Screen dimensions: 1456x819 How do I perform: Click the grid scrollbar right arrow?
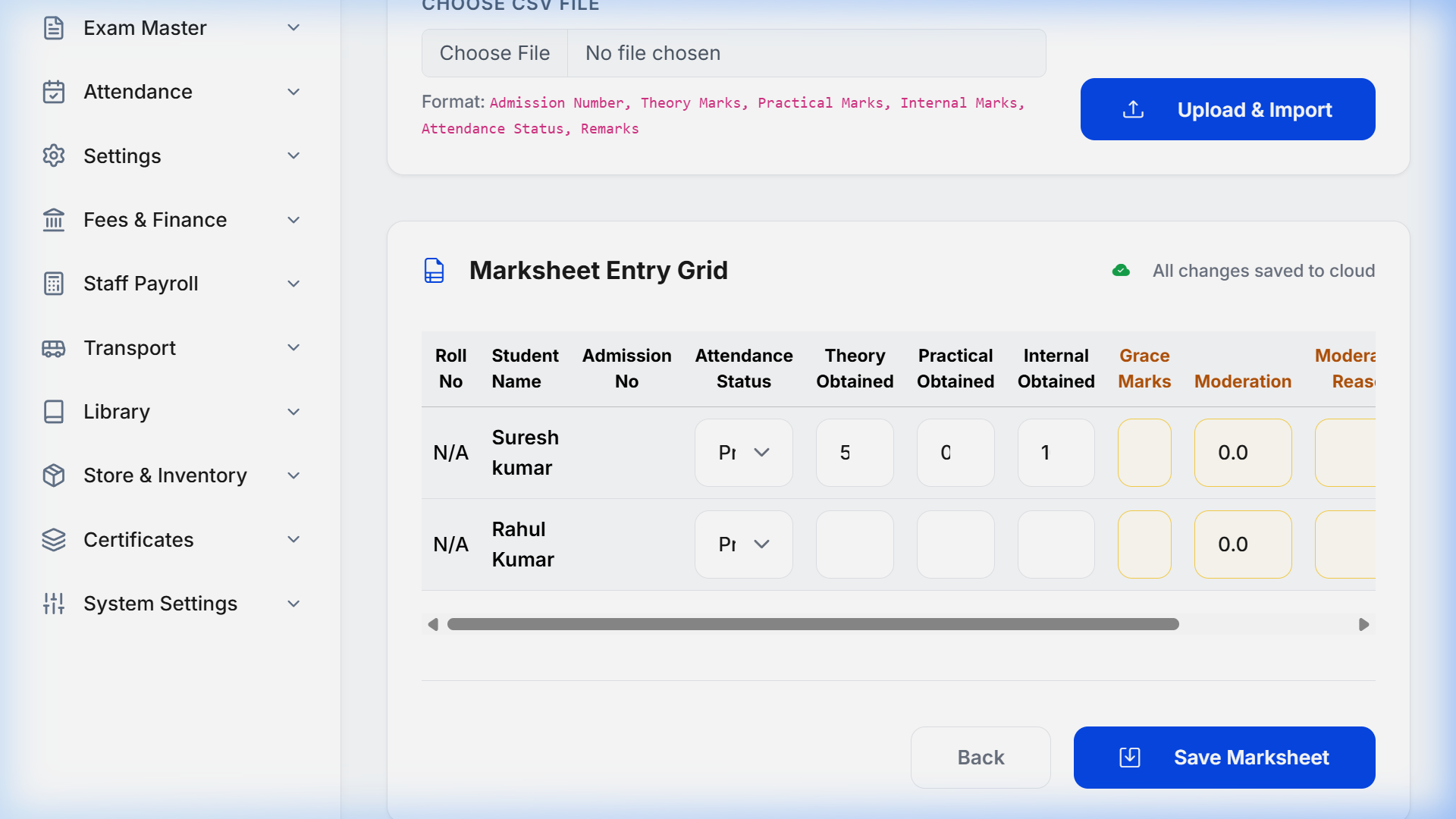tap(1363, 624)
